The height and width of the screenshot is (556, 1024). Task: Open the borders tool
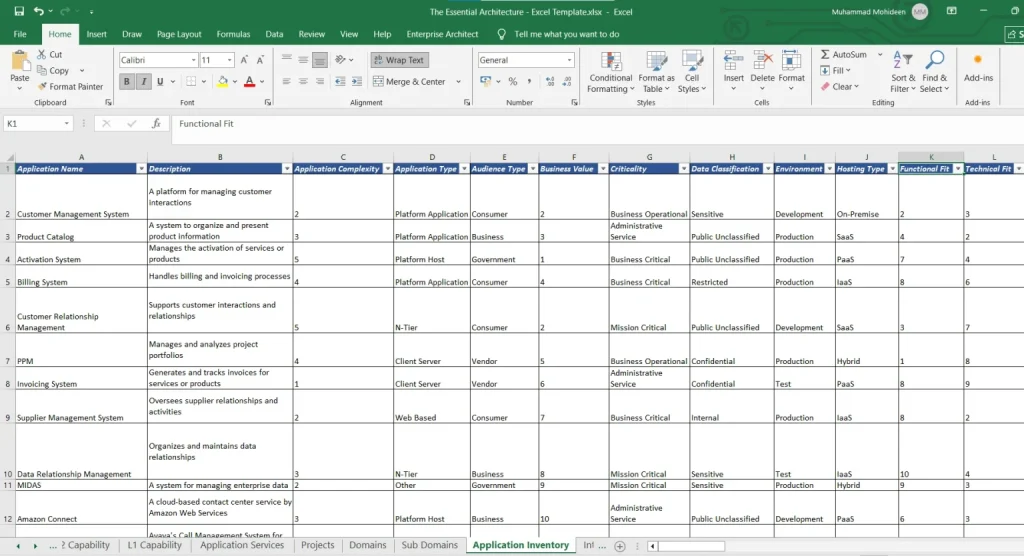pos(191,82)
